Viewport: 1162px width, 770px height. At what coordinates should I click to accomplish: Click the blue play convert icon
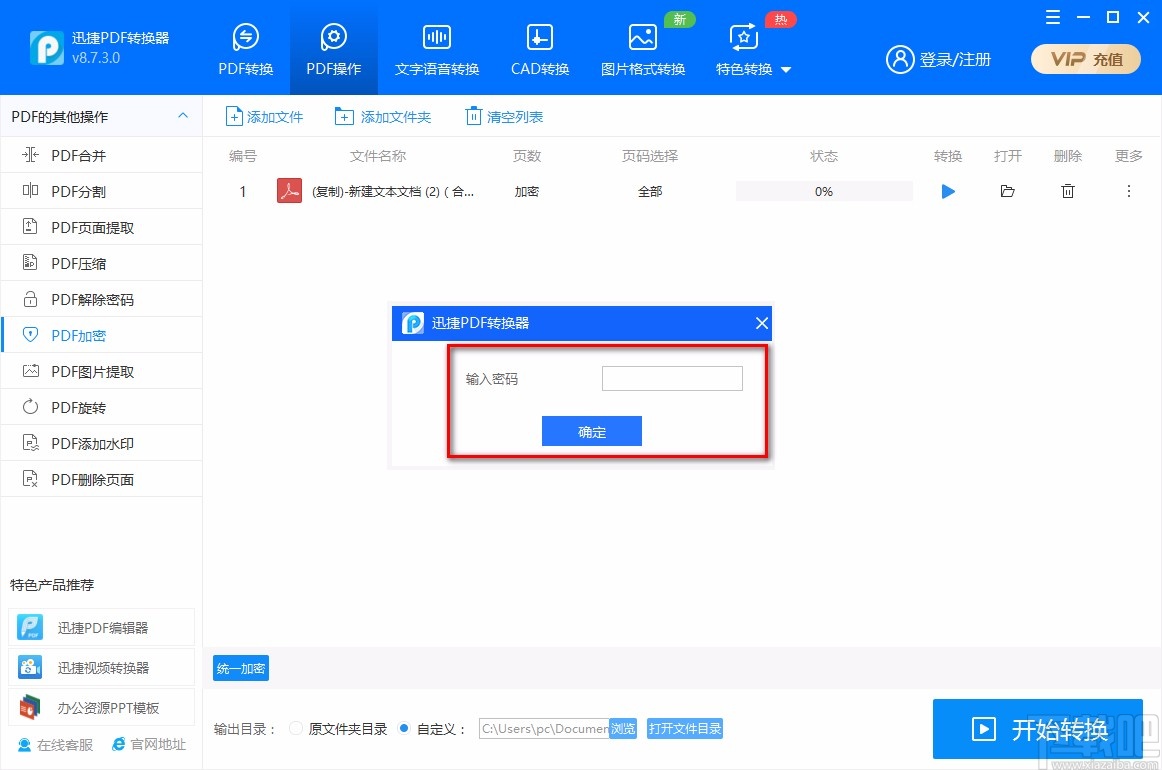coord(948,191)
